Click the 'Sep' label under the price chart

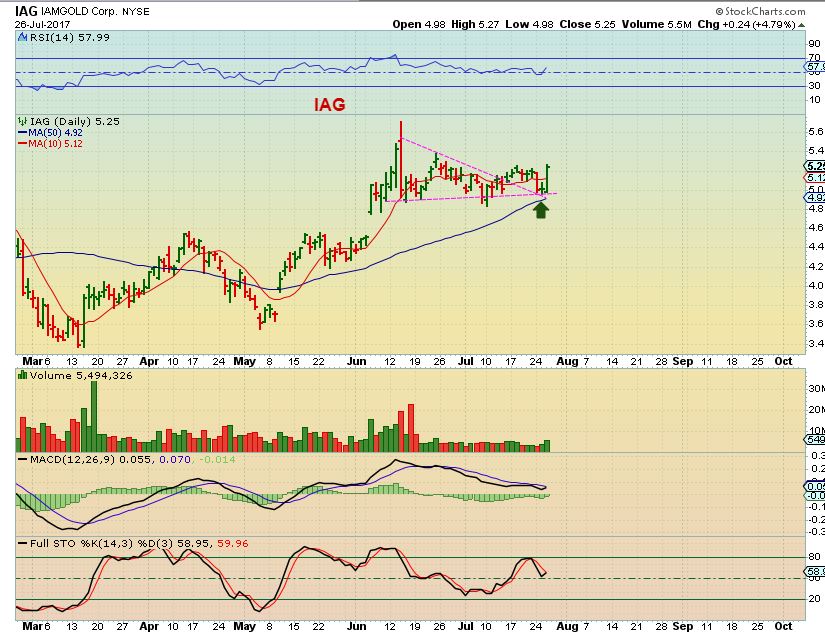(x=683, y=361)
